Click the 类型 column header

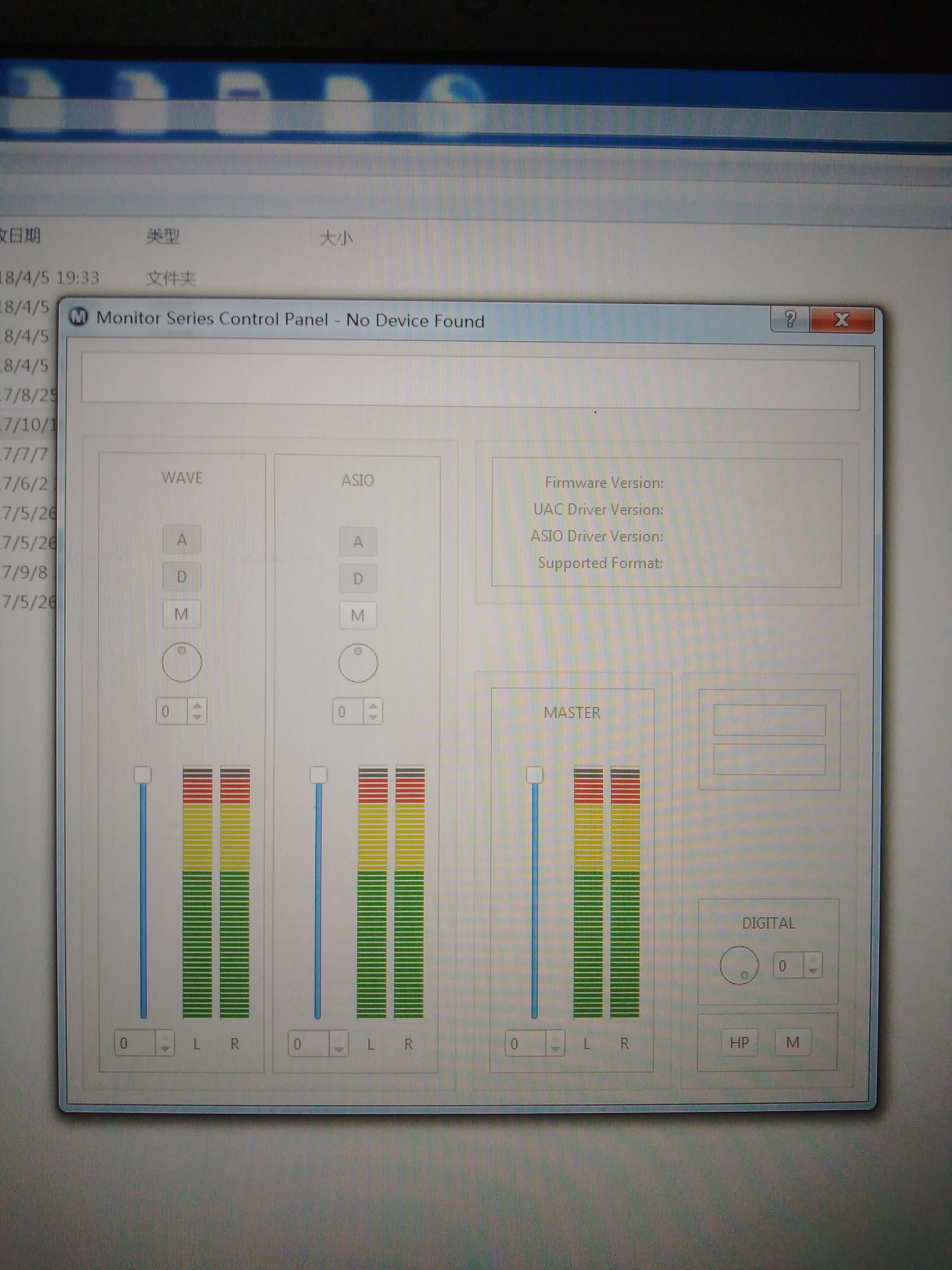163,236
